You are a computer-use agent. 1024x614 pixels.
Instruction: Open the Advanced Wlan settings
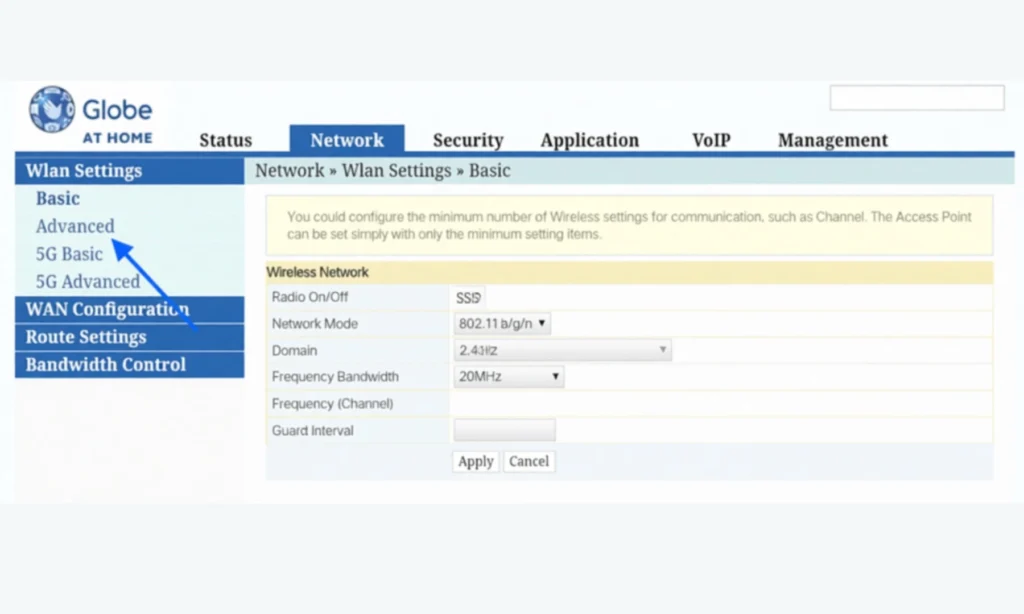pos(75,226)
